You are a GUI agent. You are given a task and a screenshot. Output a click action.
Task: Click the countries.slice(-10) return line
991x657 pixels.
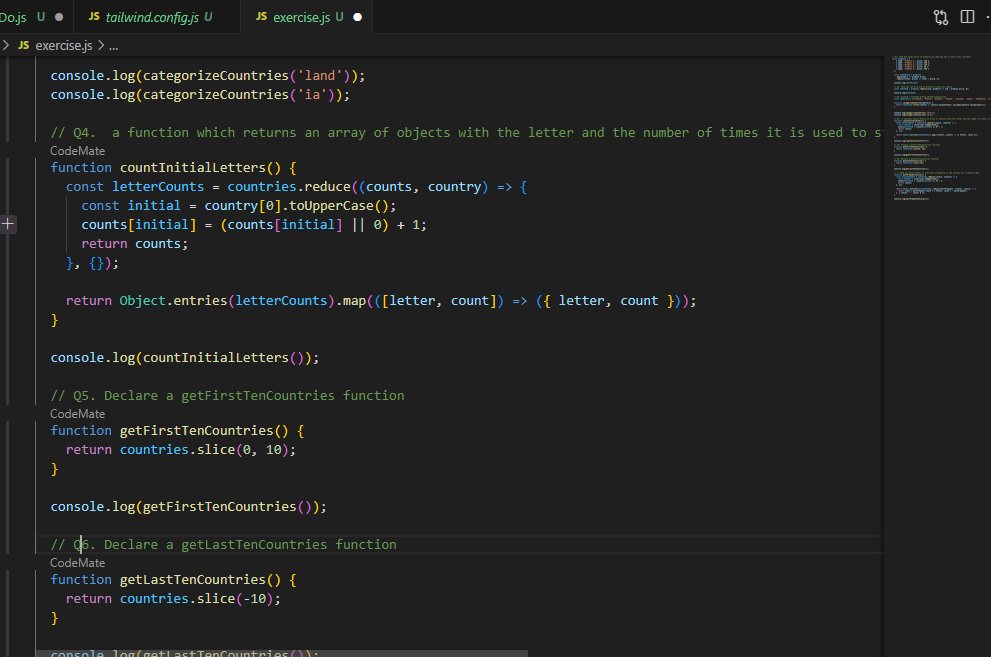pos(173,599)
